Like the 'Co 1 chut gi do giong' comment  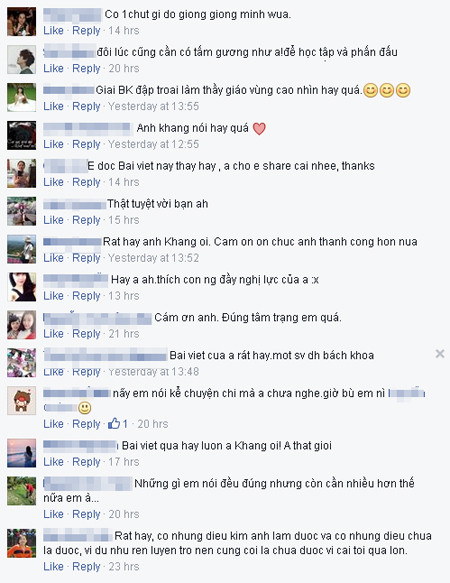tap(53, 30)
